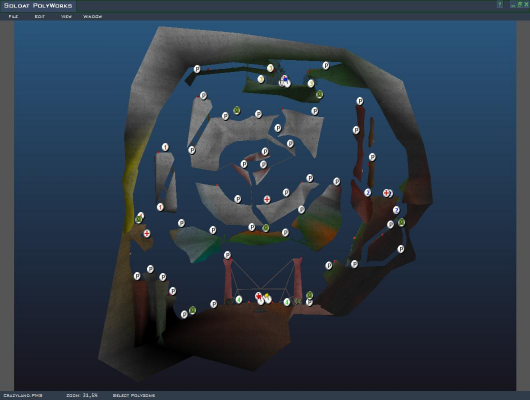Select medkit on the left brown ledge
The width and height of the screenshot is (530, 400).
[x=147, y=233]
